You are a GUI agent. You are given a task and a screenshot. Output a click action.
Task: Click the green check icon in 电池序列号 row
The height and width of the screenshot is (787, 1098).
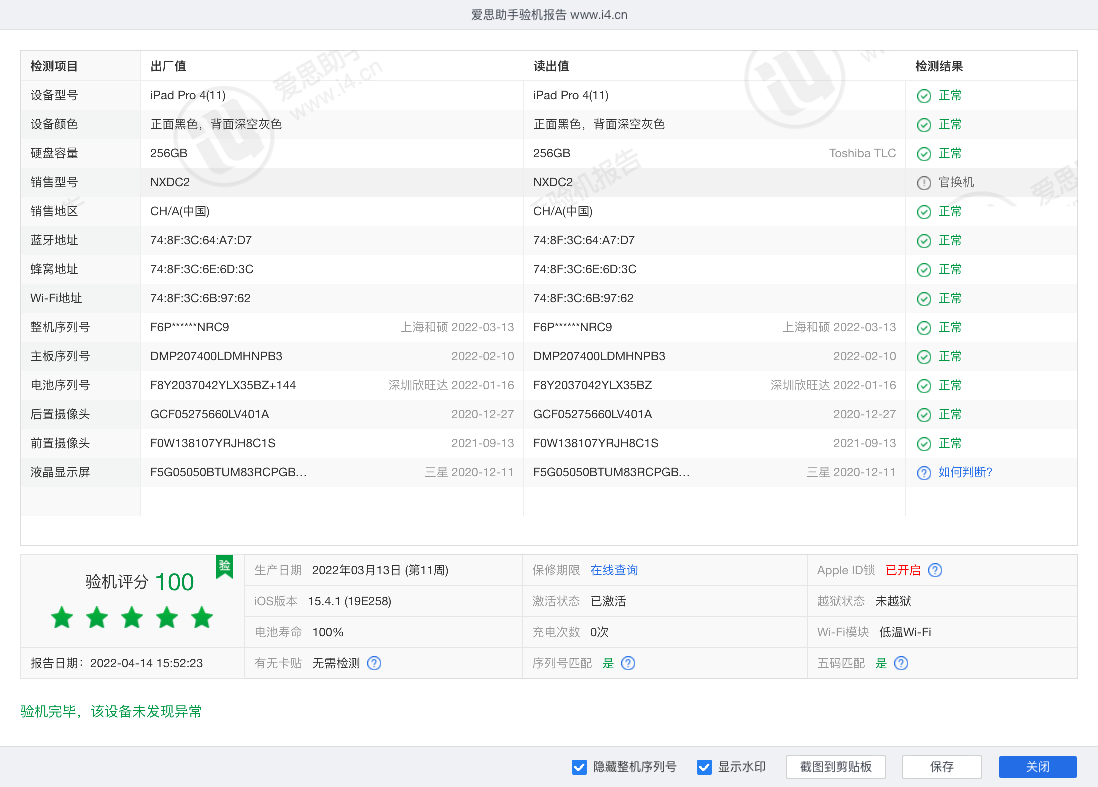(x=924, y=386)
